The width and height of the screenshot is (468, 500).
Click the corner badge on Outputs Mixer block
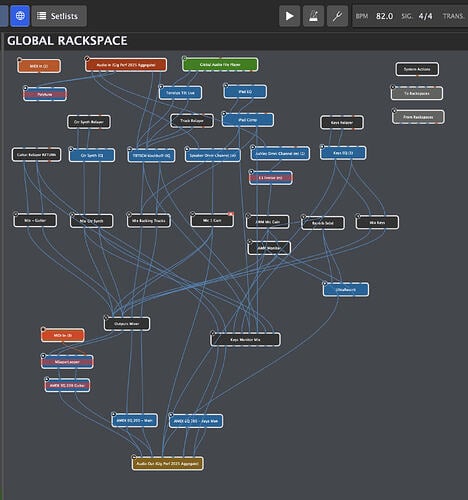click(x=106, y=317)
